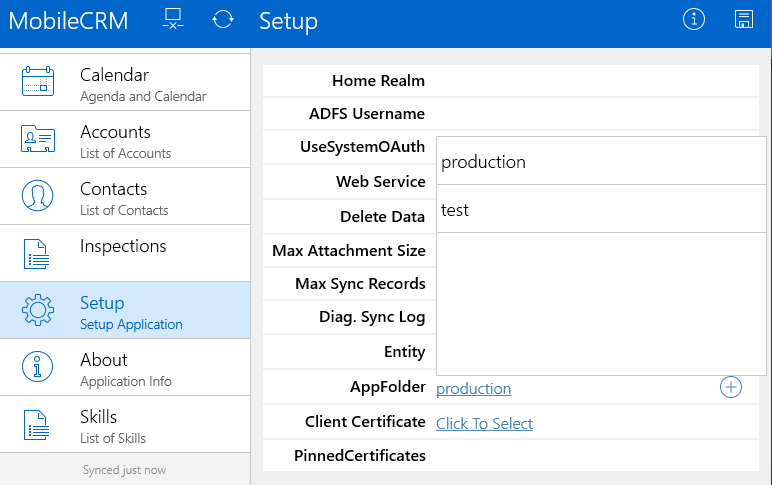Image resolution: width=772 pixels, height=485 pixels.
Task: Click the ADFS Username field
Action: pos(511,114)
